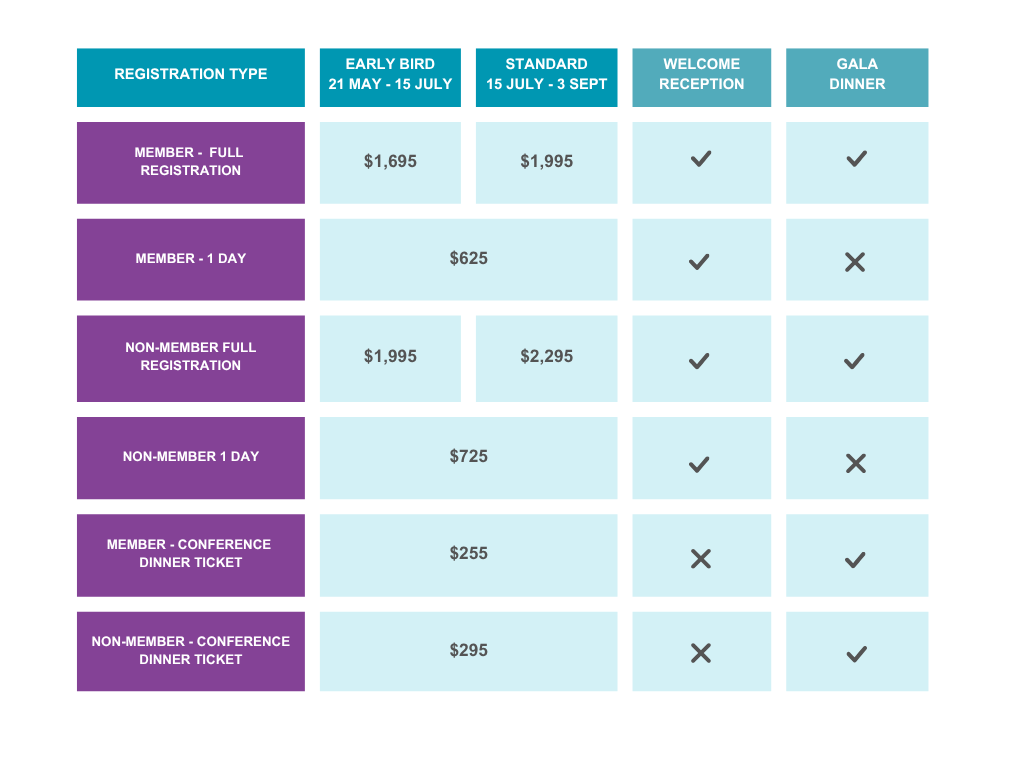This screenshot has width=1024, height=768.
Task: Click the $295 dinner ticket price
Action: click(468, 650)
